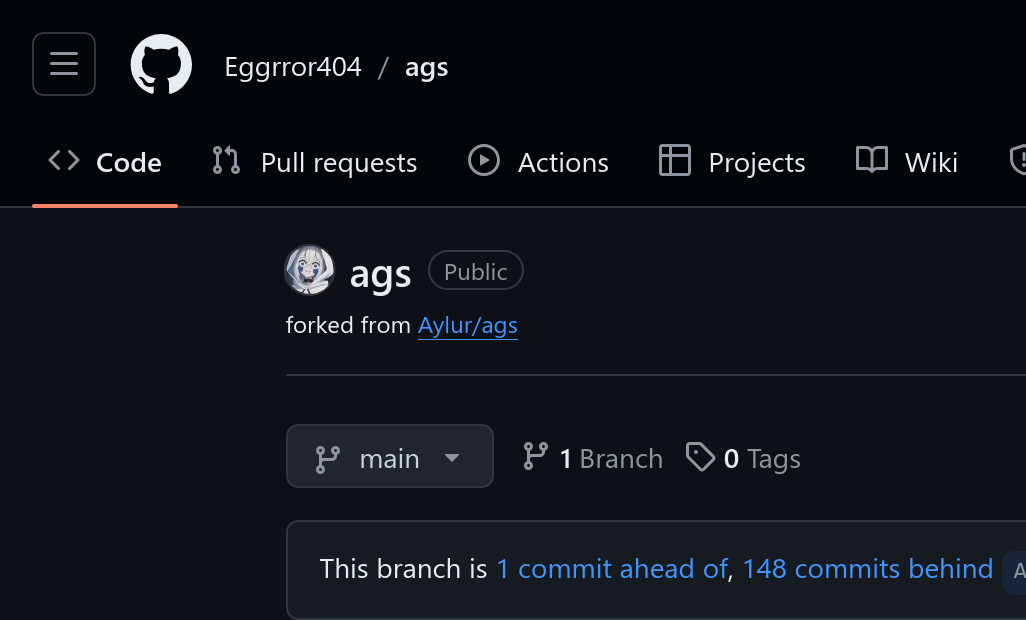Switch to the Pull requests tab

click(x=338, y=161)
